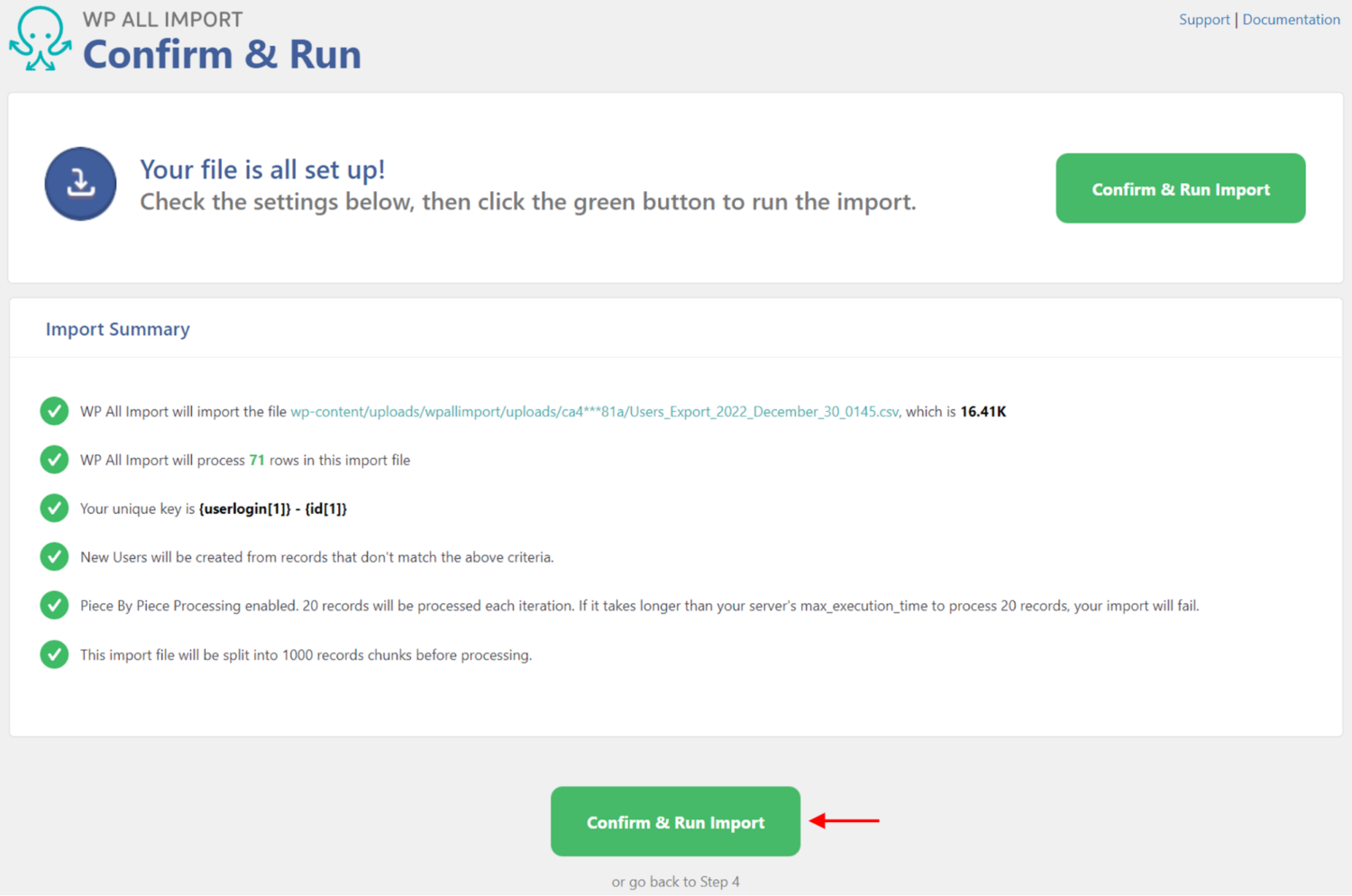Click the Confirm & Run page title
The width and height of the screenshot is (1352, 896).
(222, 54)
